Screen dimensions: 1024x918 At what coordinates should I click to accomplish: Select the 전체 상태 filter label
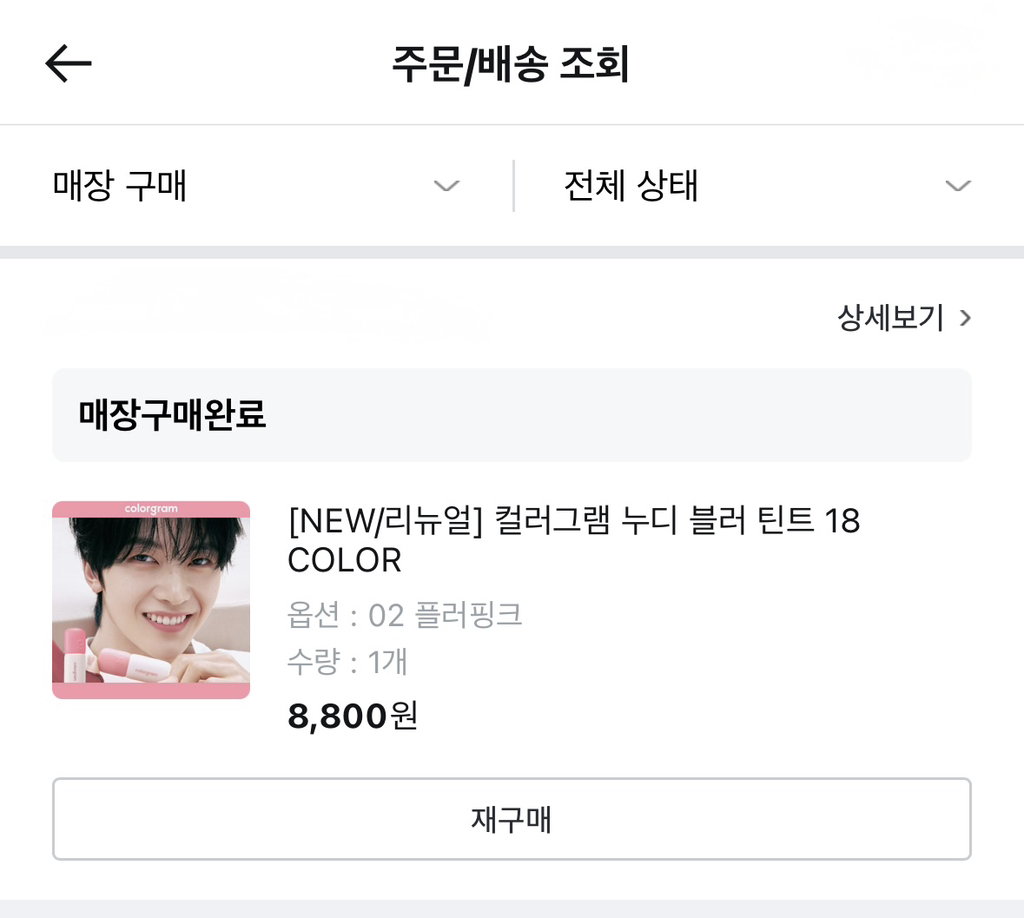click(630, 186)
